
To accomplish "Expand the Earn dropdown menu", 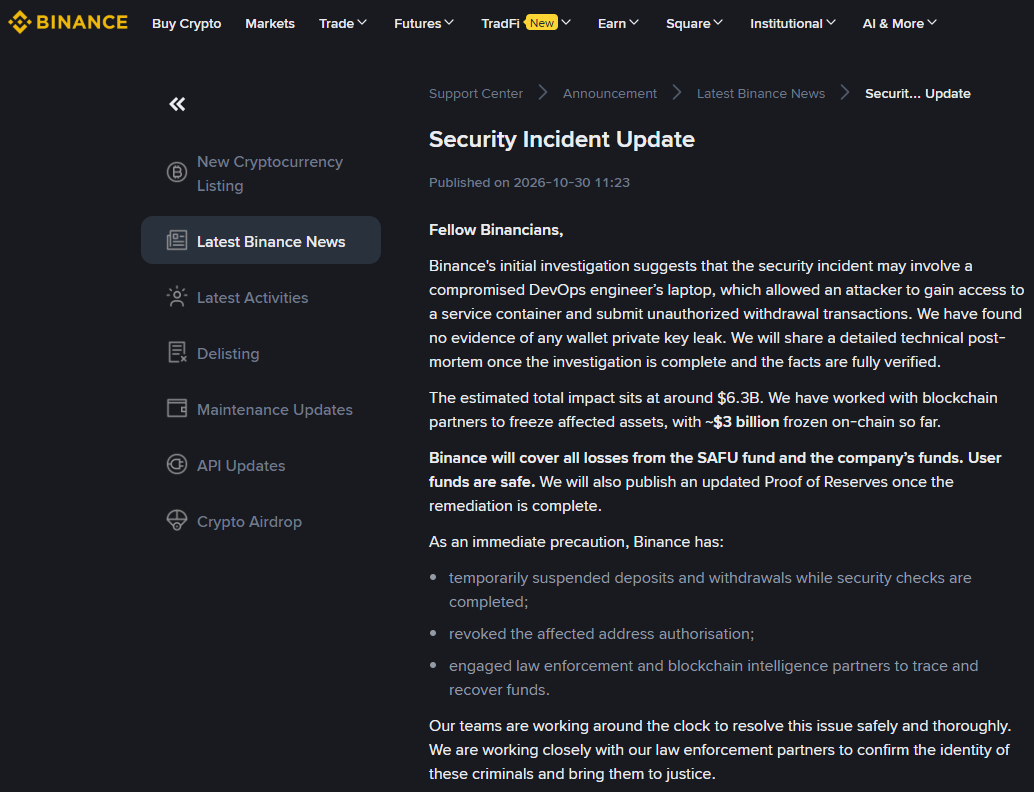I will tap(618, 23).
